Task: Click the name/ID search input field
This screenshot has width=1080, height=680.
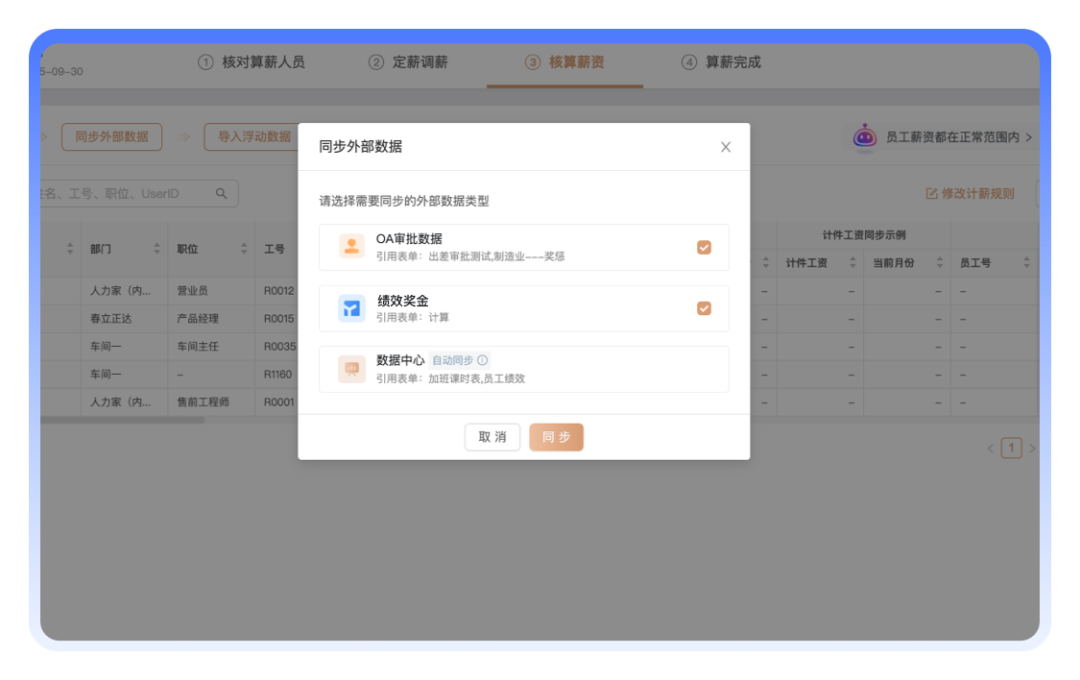Action: (x=125, y=194)
